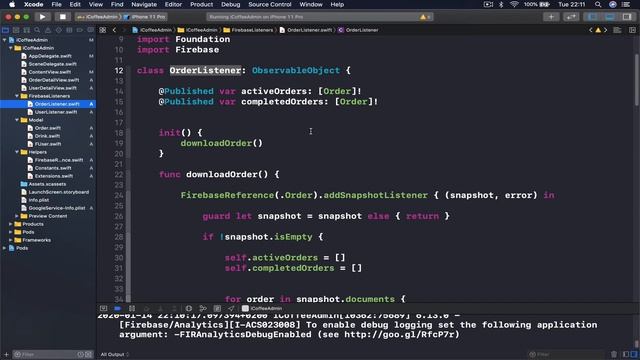640x360 pixels.
Task: Click the Wi-Fi status icon
Action: 514,4
